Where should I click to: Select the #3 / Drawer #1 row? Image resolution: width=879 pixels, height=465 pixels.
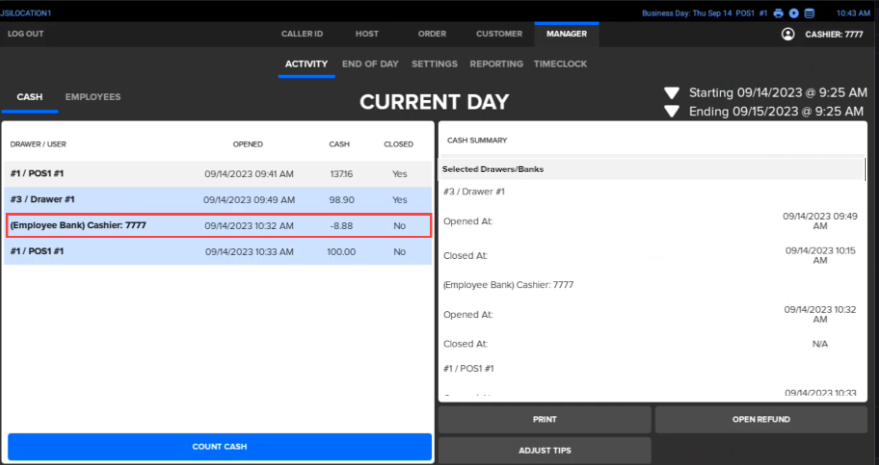pyautogui.click(x=218, y=200)
